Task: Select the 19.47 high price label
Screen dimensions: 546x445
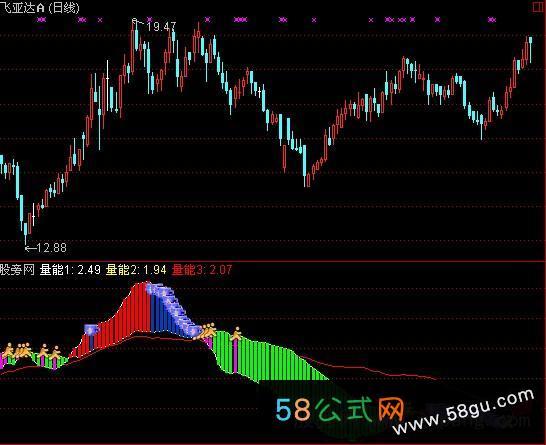Action: click(x=161, y=26)
